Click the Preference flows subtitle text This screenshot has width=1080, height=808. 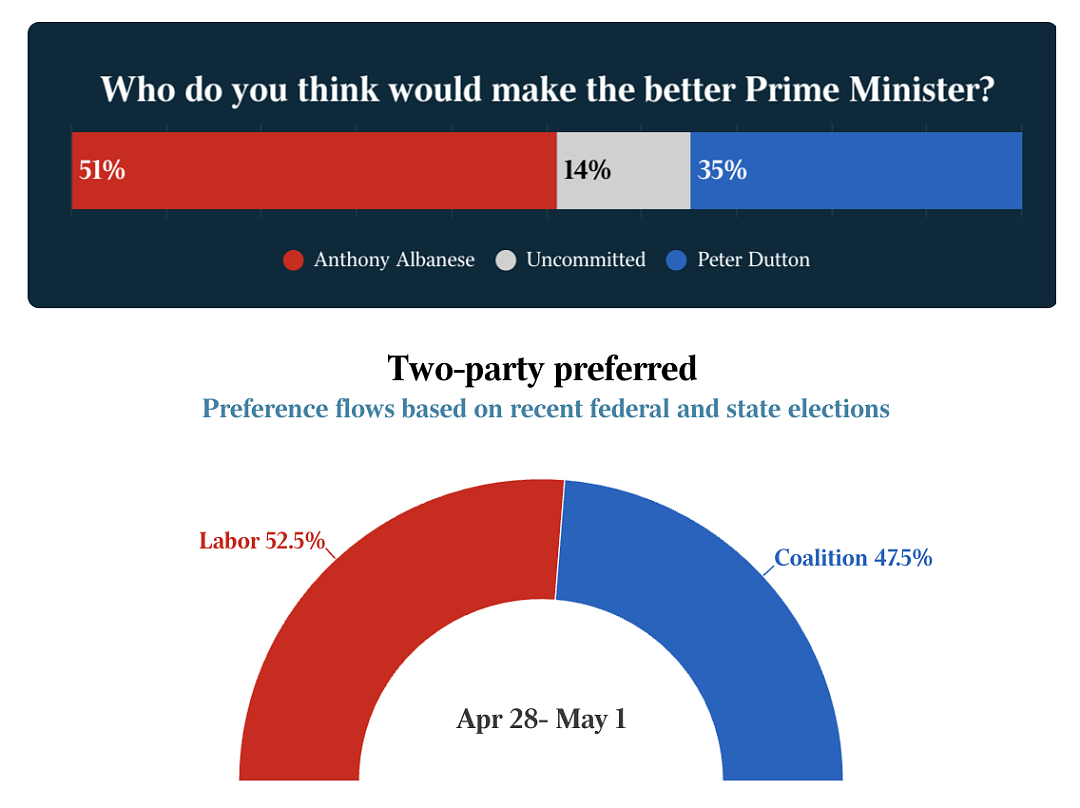(x=546, y=408)
